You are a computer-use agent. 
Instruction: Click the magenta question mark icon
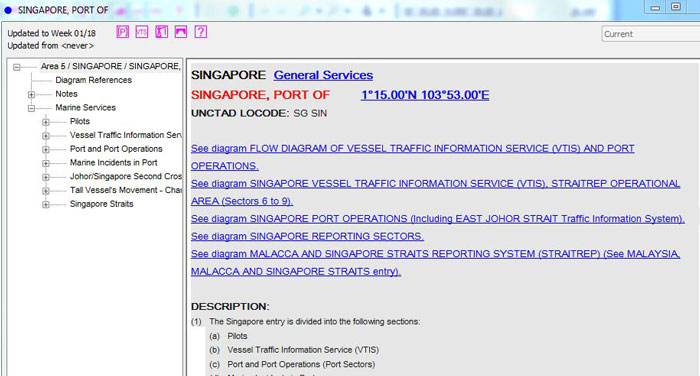point(201,32)
